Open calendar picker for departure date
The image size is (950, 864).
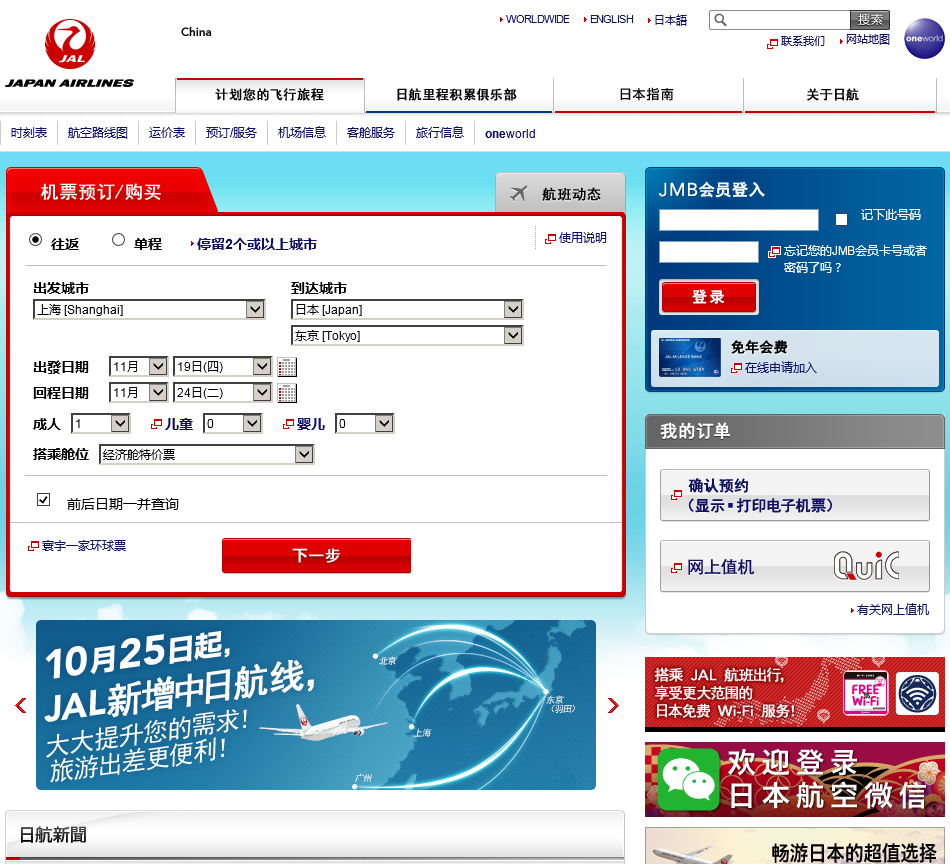click(287, 367)
